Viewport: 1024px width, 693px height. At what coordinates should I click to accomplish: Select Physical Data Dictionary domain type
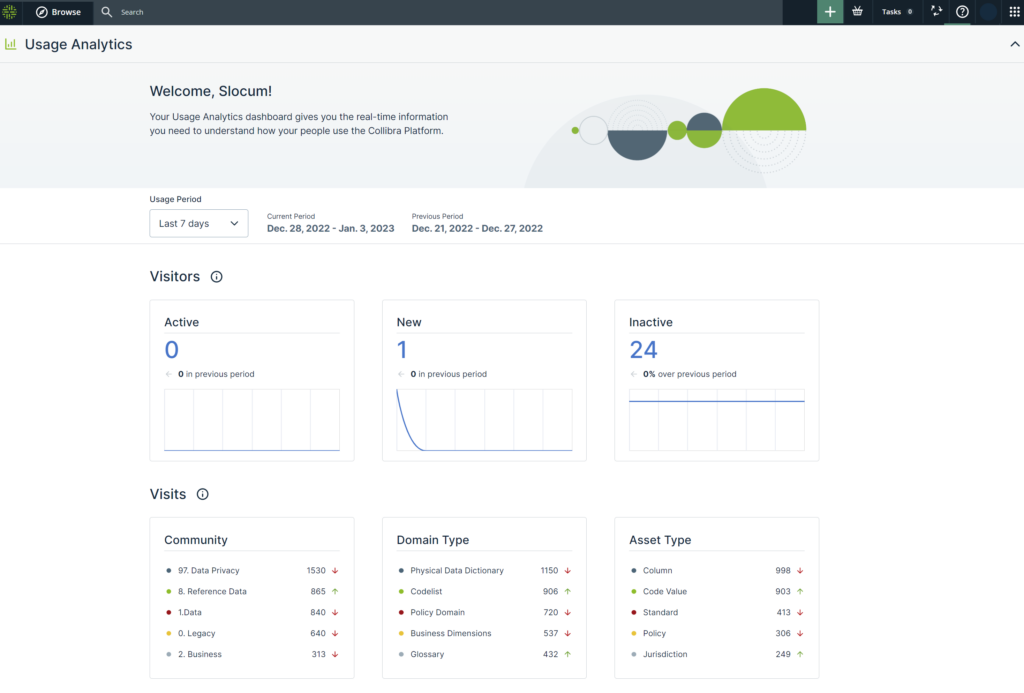(x=456, y=570)
